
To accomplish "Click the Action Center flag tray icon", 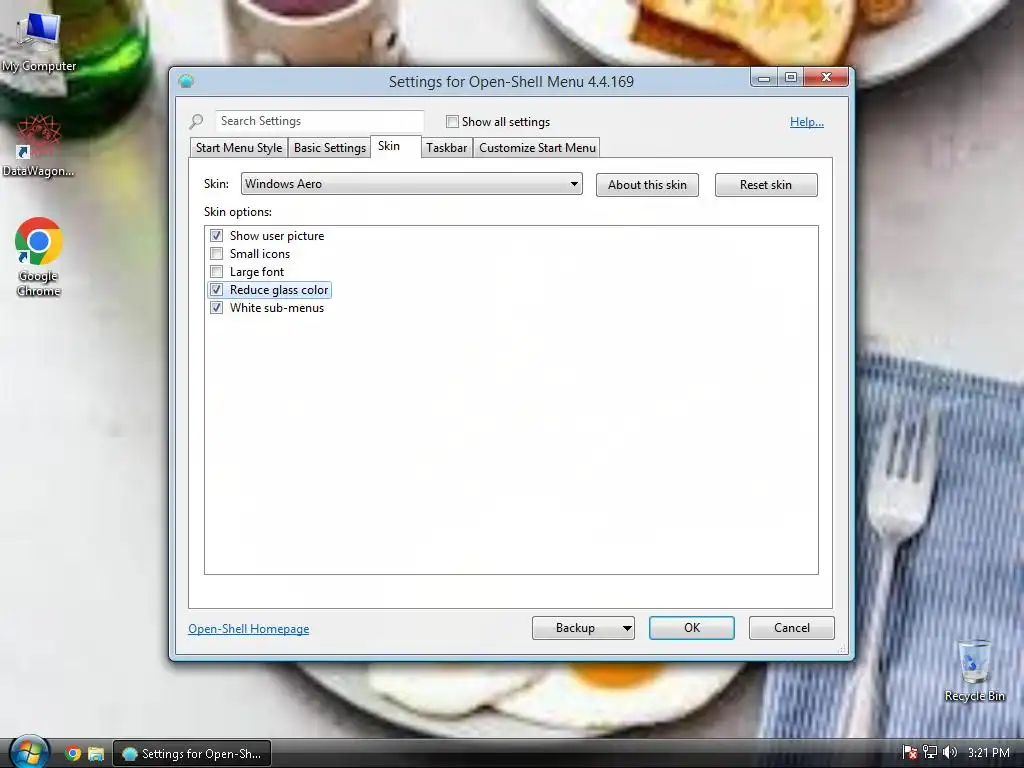I will tap(910, 753).
